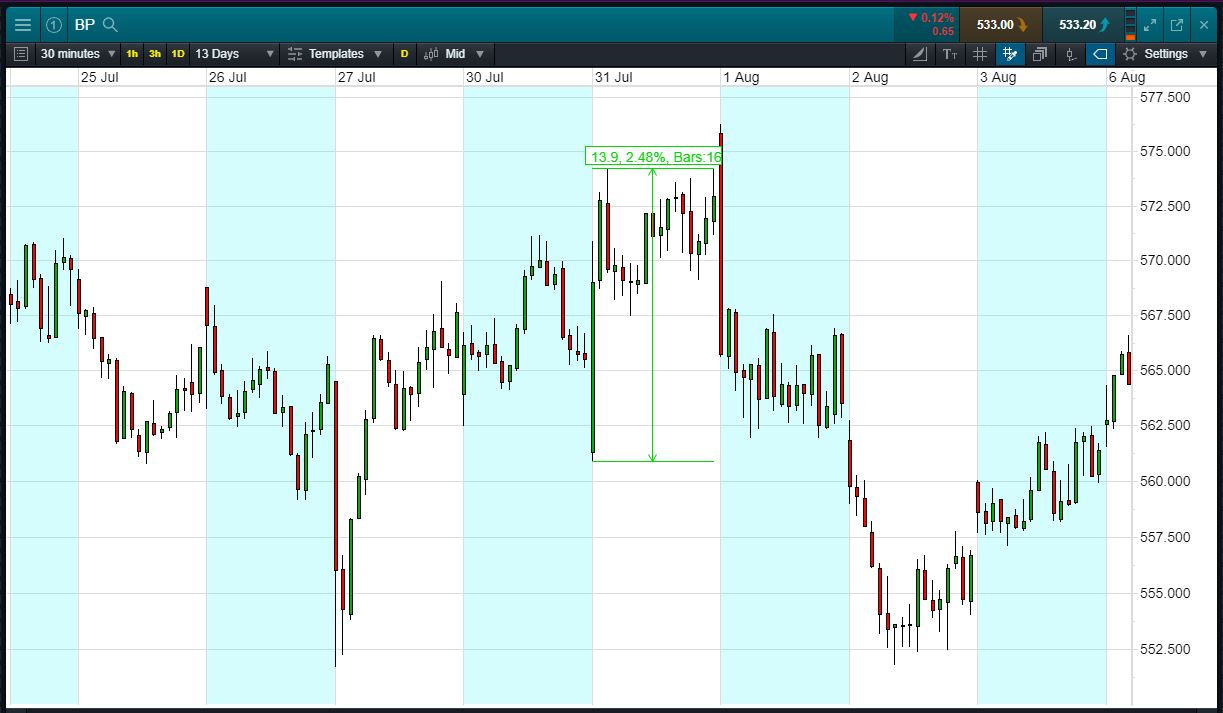Expand the 30 minutes interval dropdown
This screenshot has width=1223, height=713.
tap(78, 54)
